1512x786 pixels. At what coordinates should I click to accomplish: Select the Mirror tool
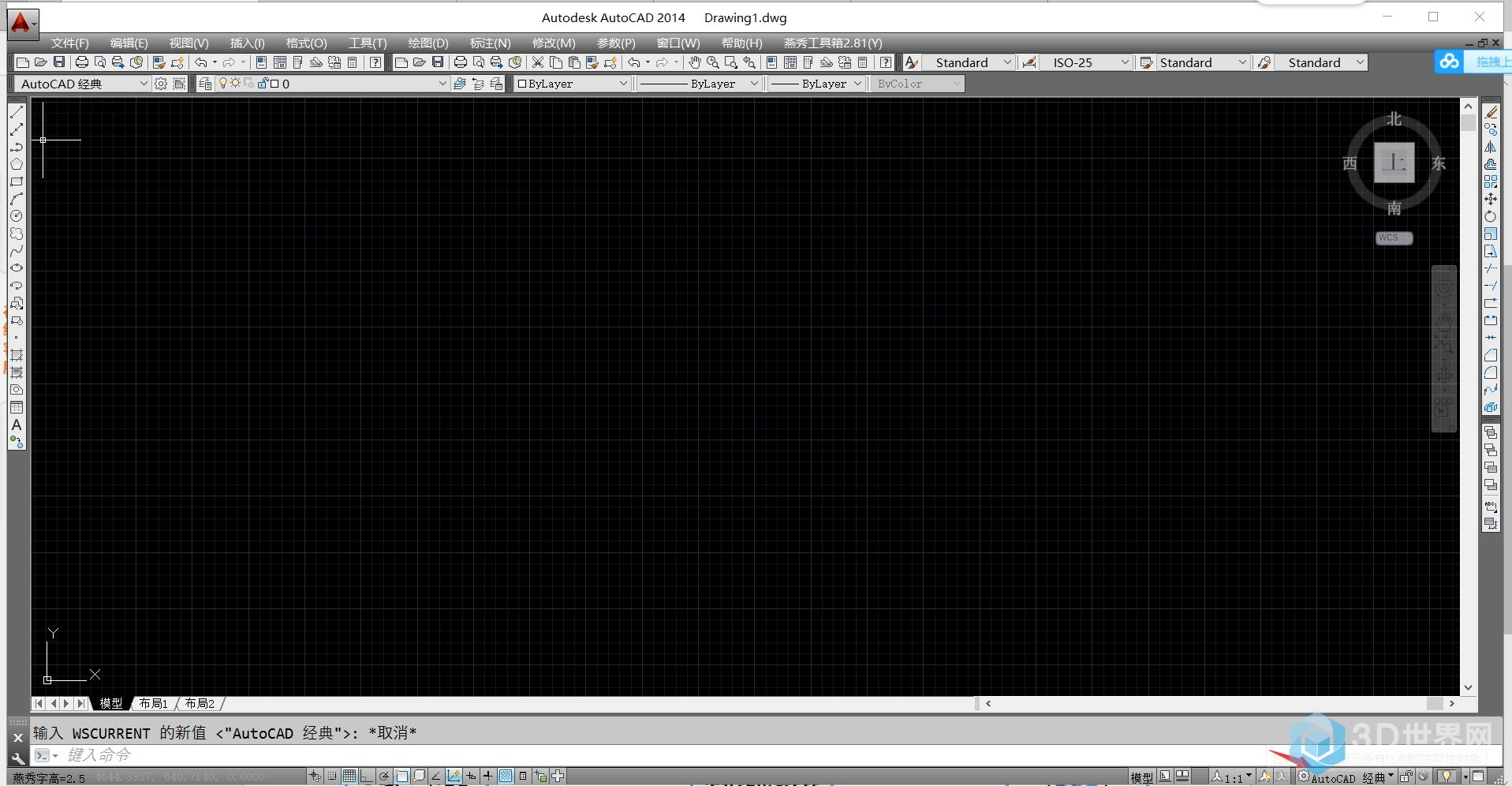click(x=1491, y=147)
